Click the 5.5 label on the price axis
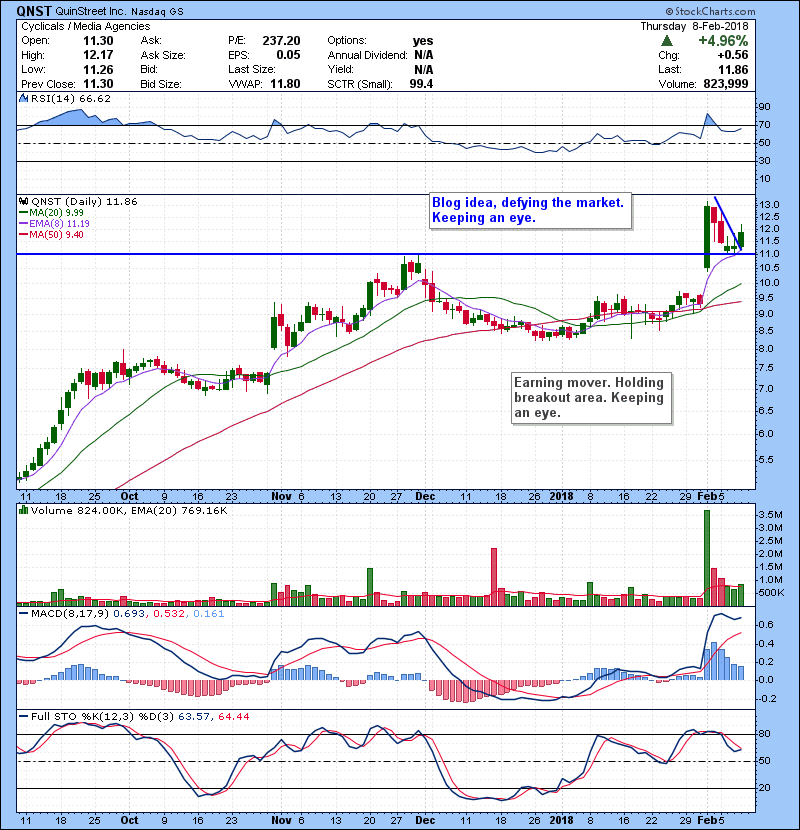This screenshot has width=800, height=830. click(766, 460)
